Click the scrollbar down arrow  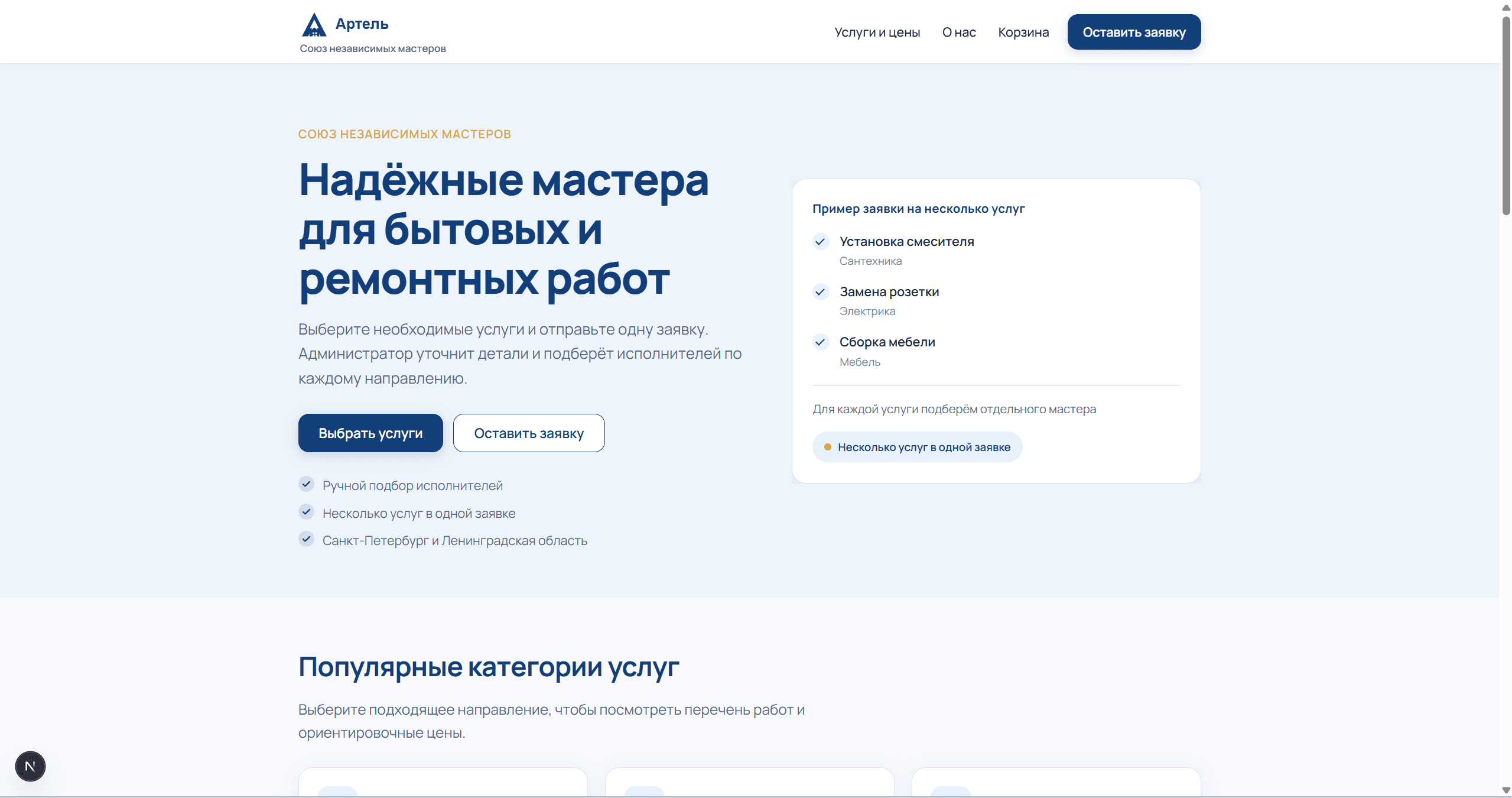[1506, 791]
